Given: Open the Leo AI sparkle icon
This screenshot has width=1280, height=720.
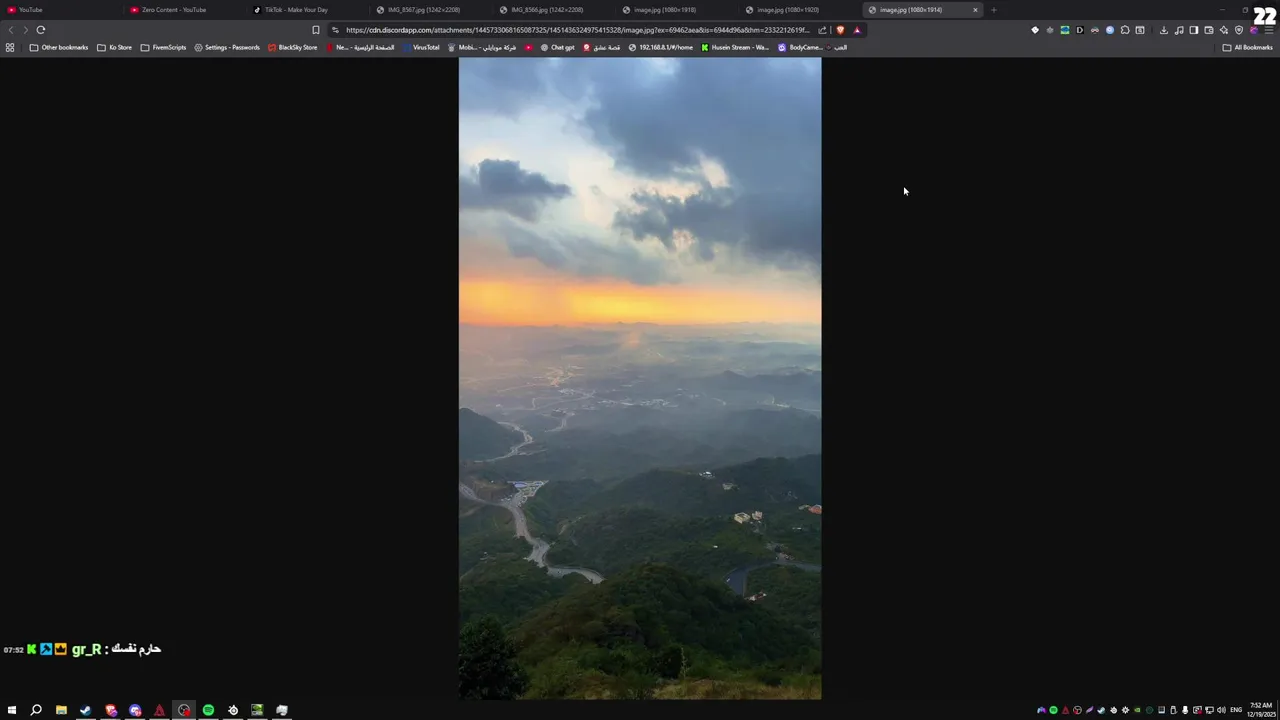Looking at the screenshot, I should tap(1224, 30).
